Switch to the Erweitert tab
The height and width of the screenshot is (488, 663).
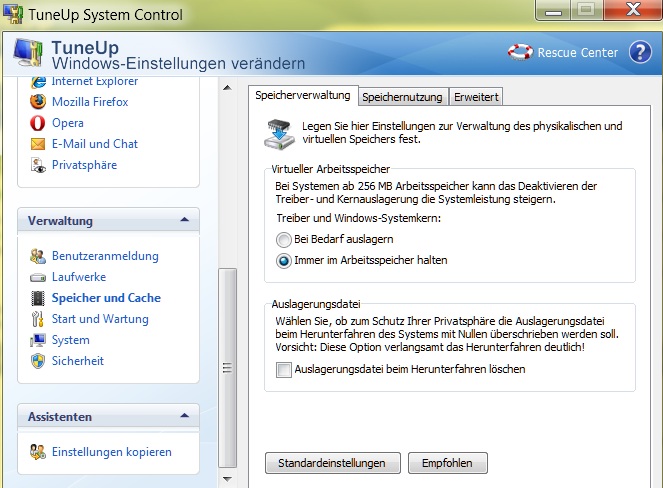point(476,97)
